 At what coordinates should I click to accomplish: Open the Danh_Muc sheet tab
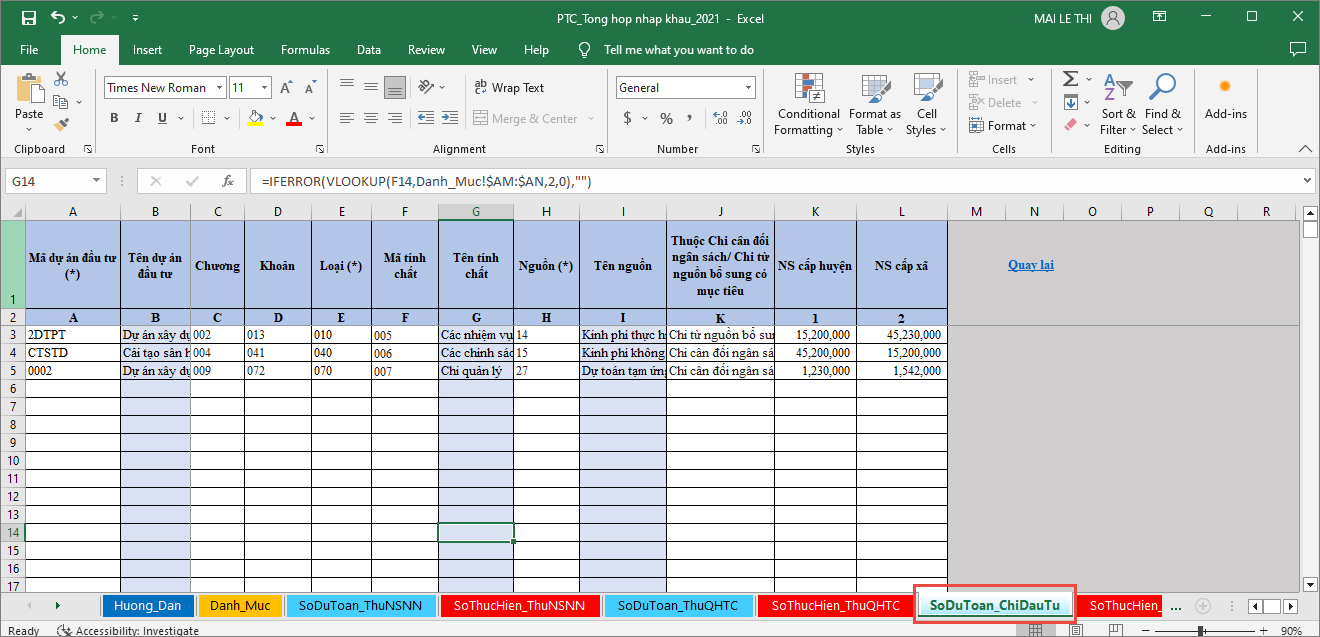(x=240, y=605)
